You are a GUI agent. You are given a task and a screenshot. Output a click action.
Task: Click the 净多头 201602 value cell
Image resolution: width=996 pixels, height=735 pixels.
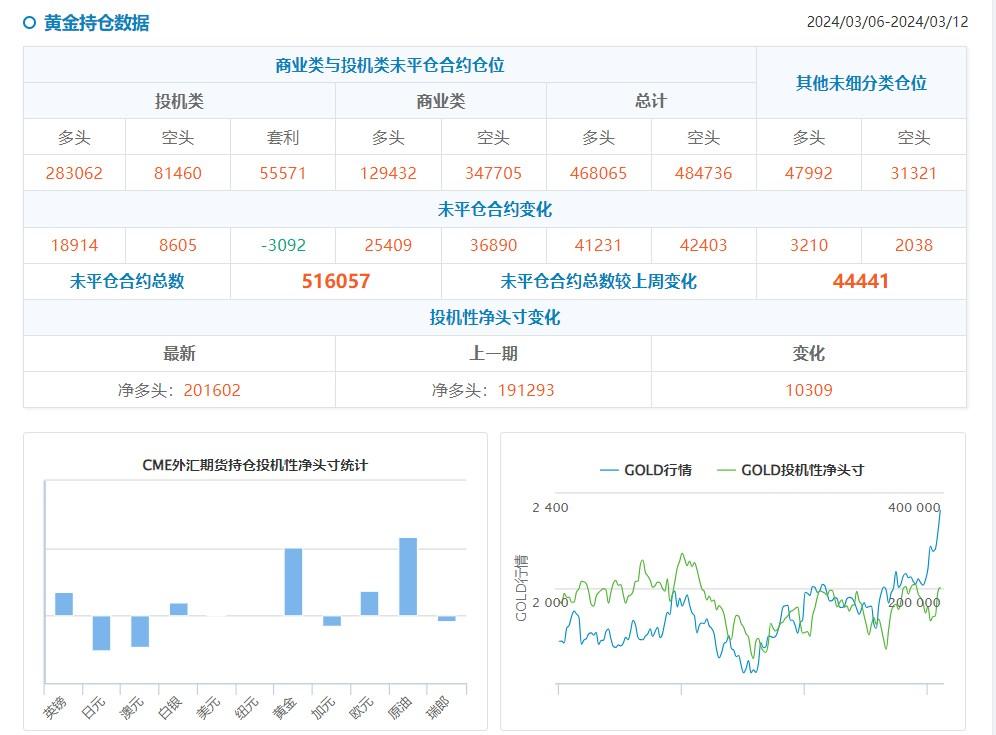click(180, 390)
